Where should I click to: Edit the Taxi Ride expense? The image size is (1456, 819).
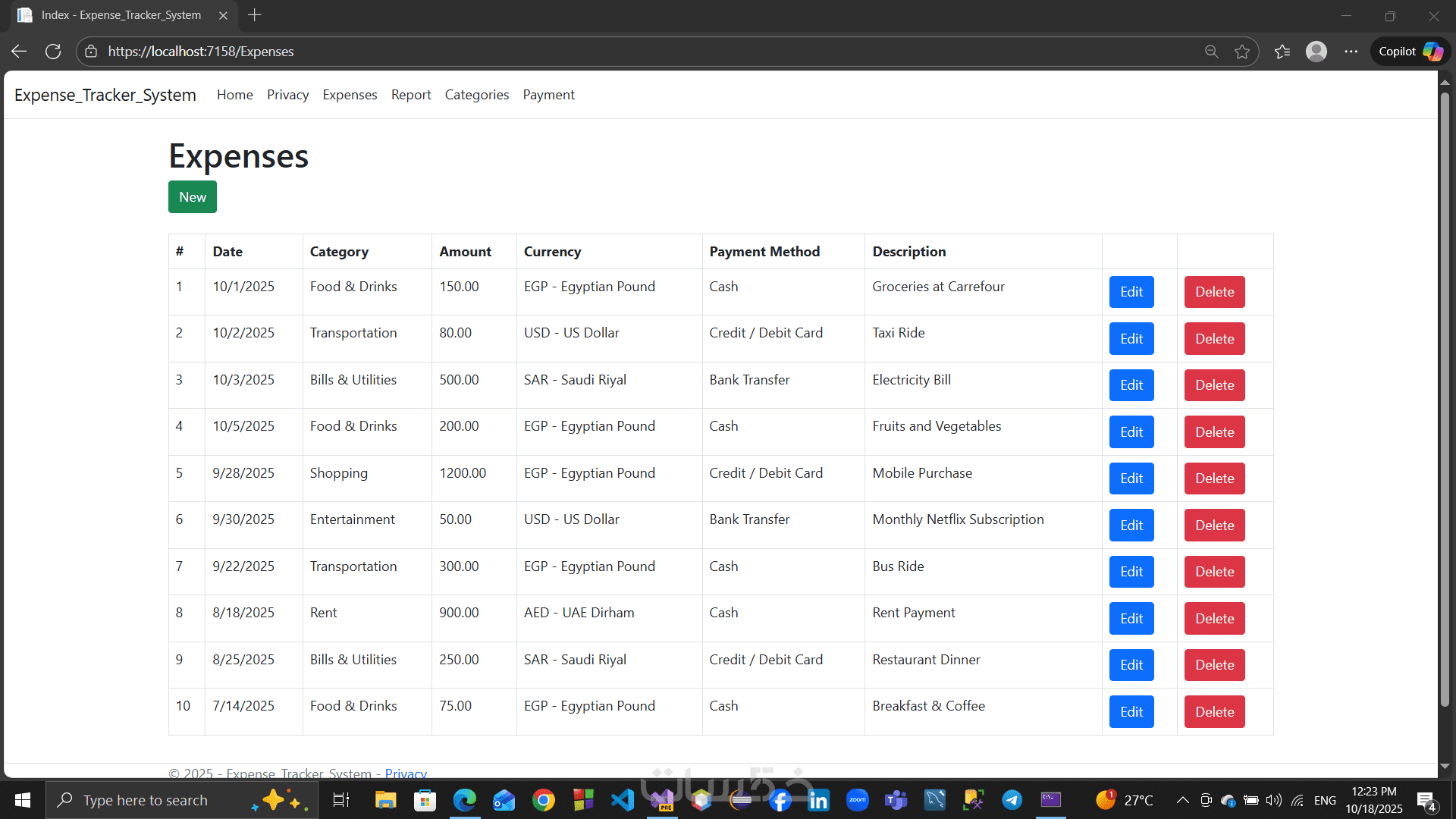coord(1131,339)
